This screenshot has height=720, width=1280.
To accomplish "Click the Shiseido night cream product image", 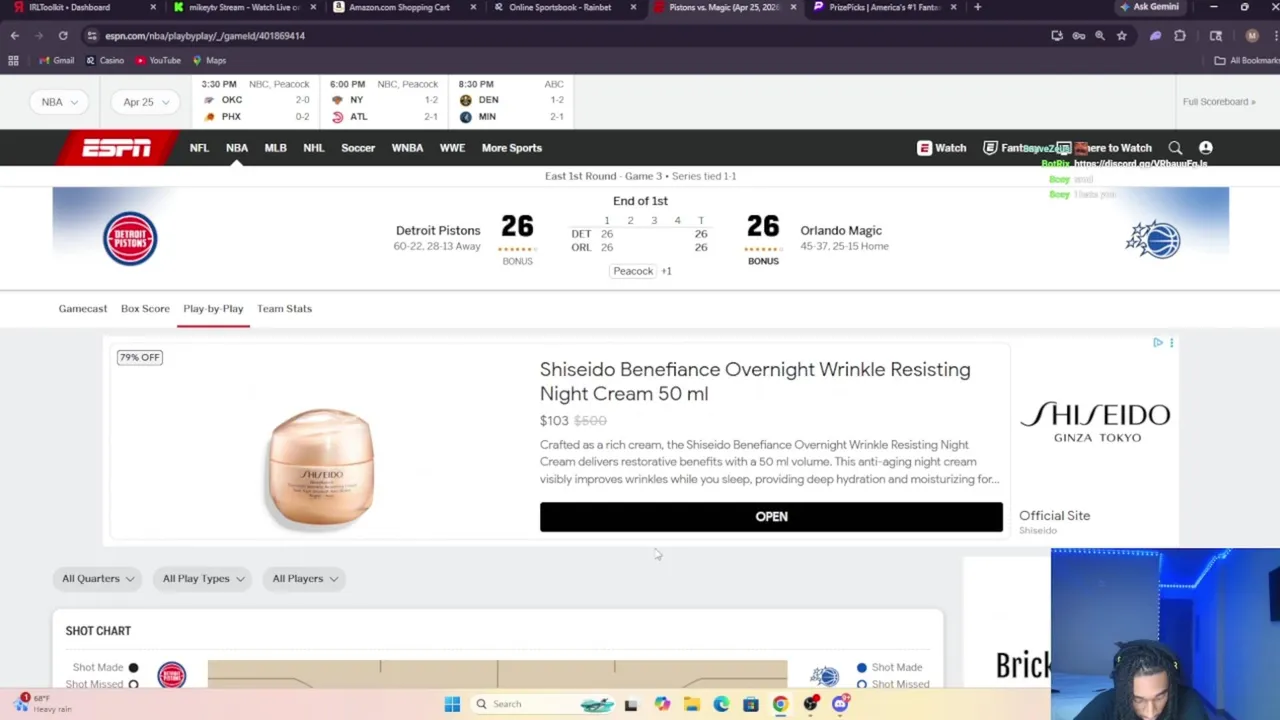I will 321,467.
